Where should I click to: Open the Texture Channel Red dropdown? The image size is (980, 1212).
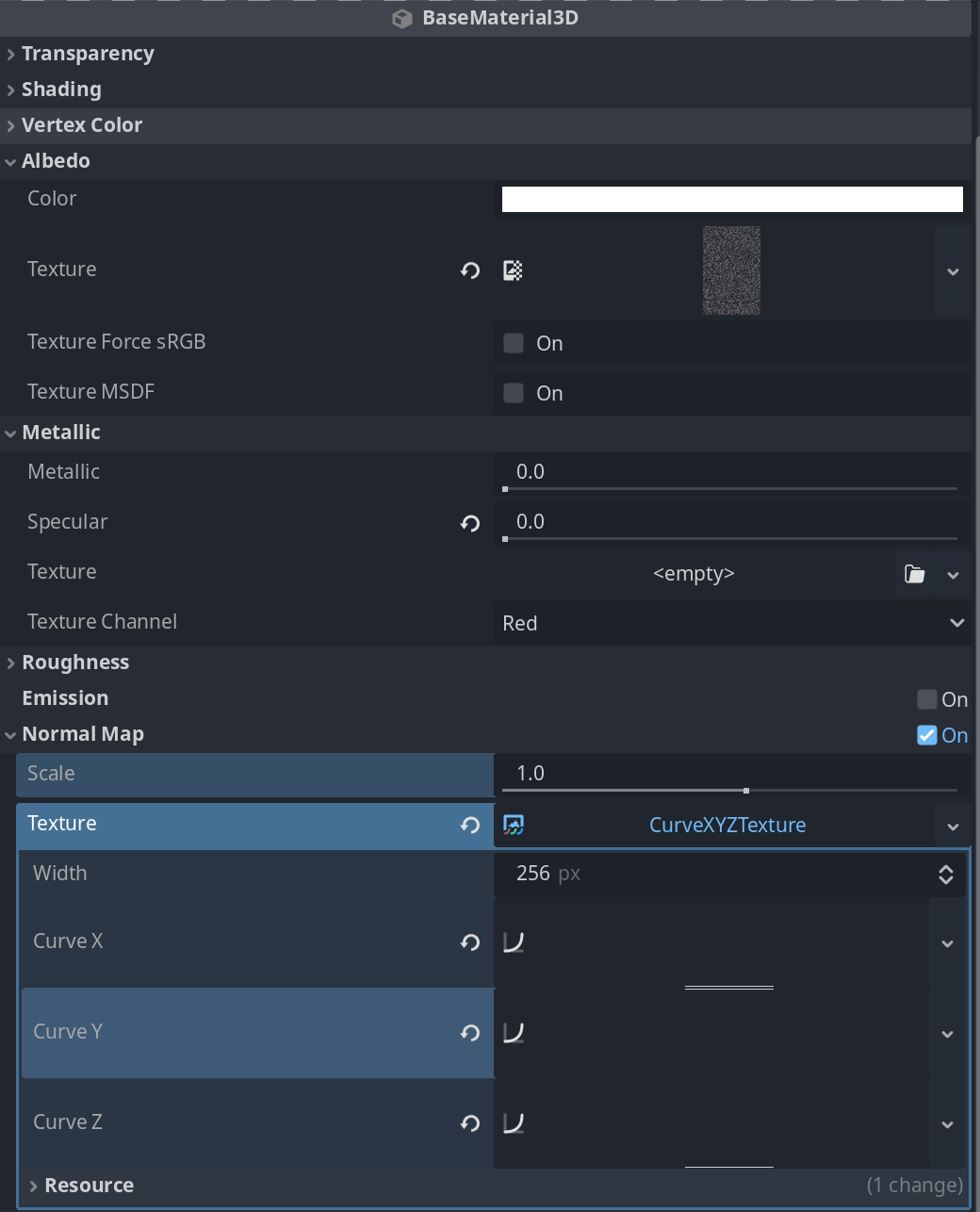(x=732, y=623)
